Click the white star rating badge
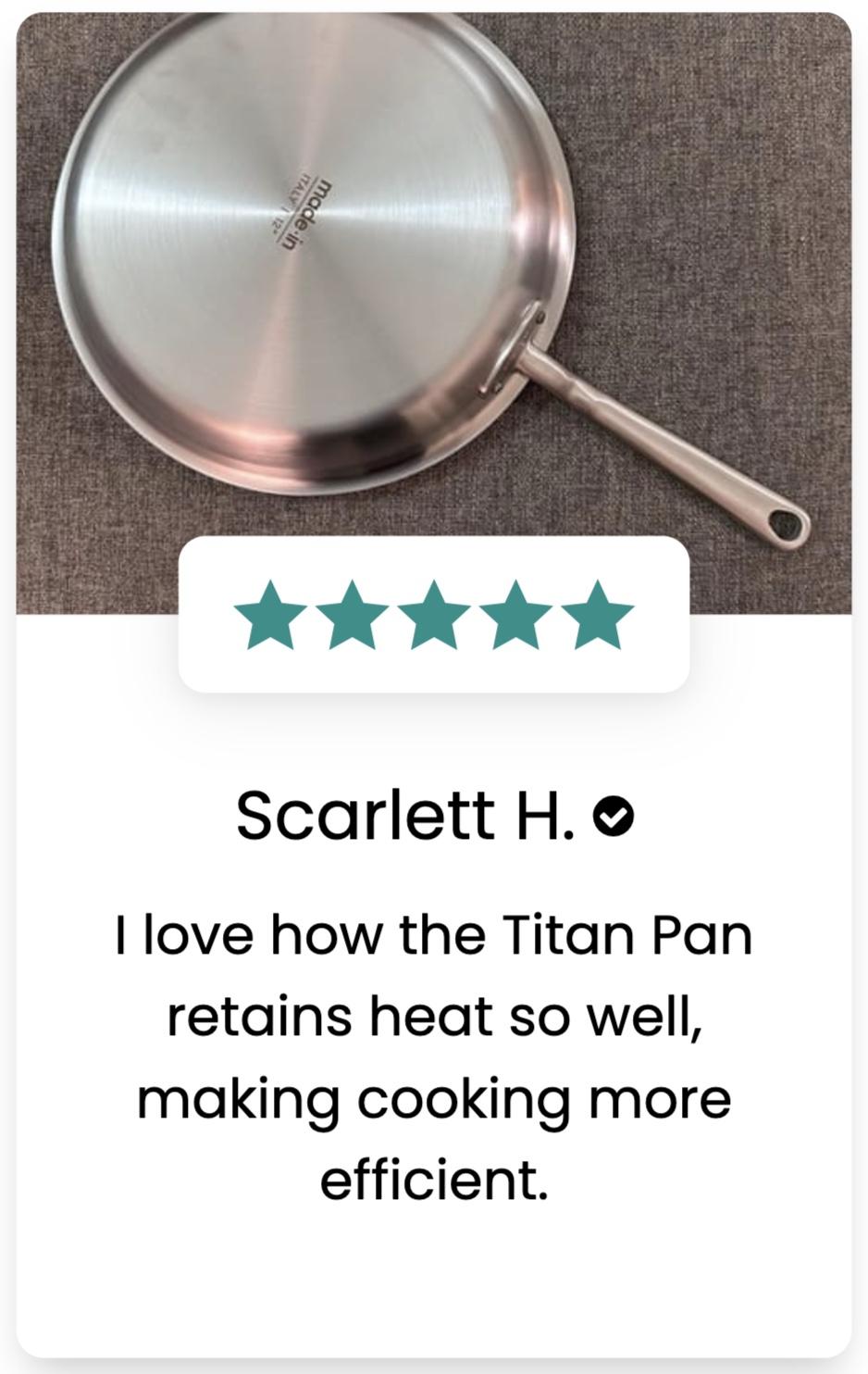The width and height of the screenshot is (868, 1374). (434, 614)
